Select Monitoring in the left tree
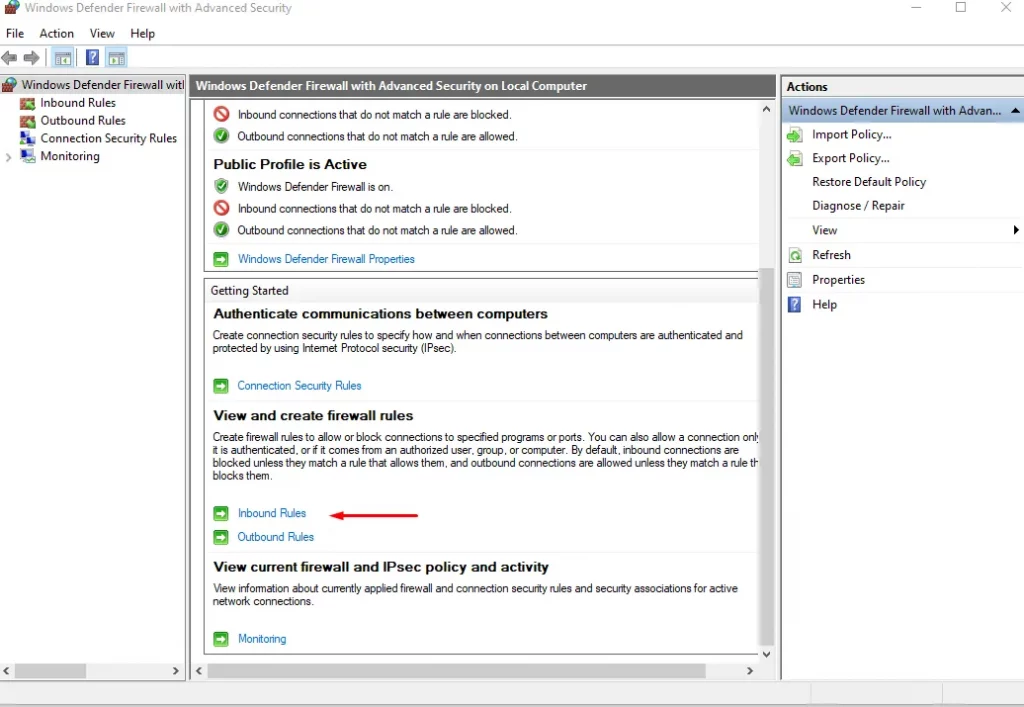The height and width of the screenshot is (707, 1024). [70, 156]
